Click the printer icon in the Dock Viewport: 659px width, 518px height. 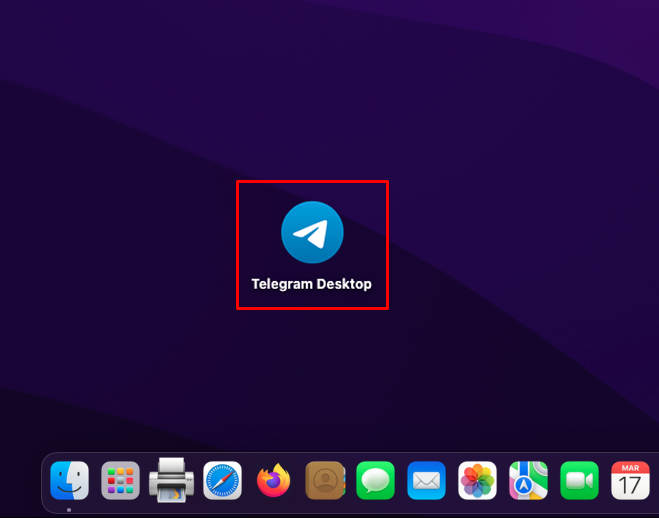pos(171,480)
